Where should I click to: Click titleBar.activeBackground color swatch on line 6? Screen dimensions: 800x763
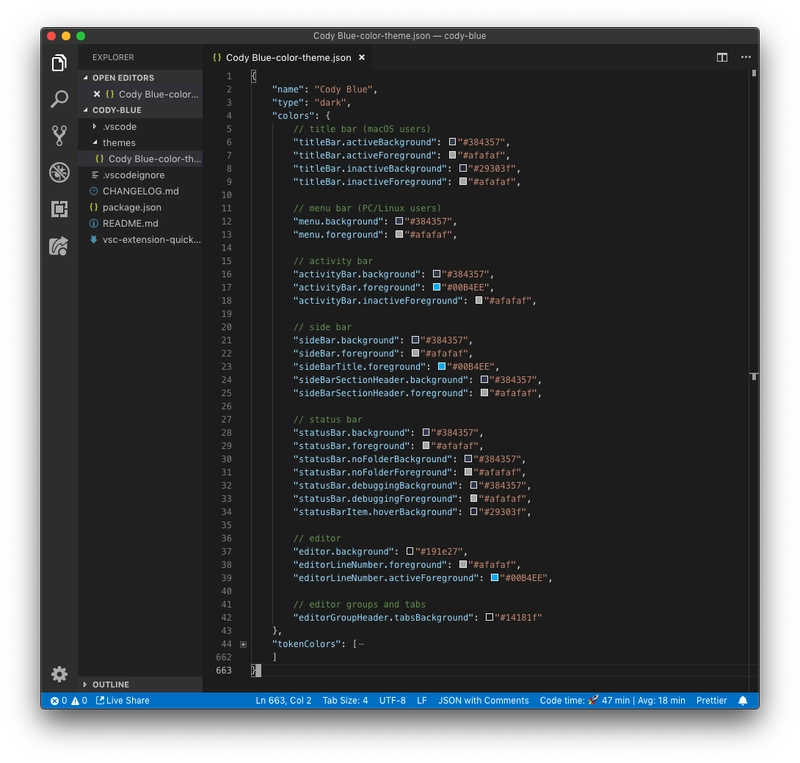click(x=452, y=142)
